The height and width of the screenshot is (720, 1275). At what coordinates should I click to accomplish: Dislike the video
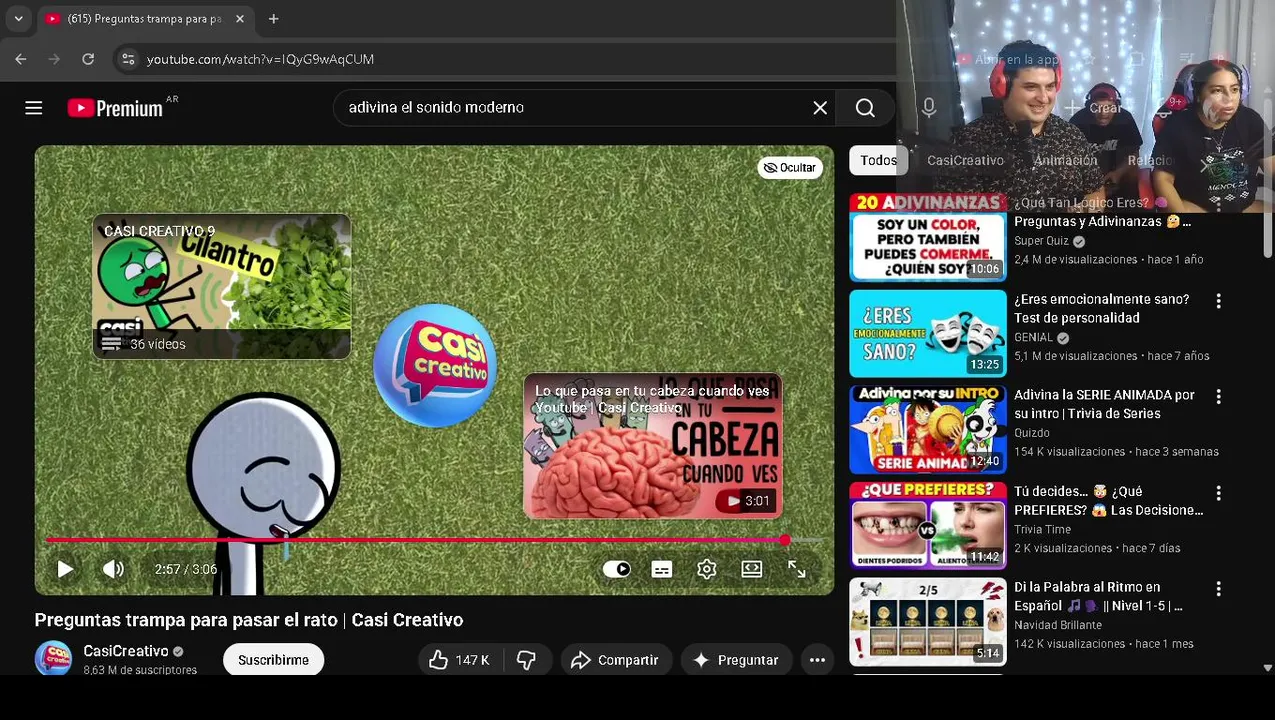(x=526, y=660)
